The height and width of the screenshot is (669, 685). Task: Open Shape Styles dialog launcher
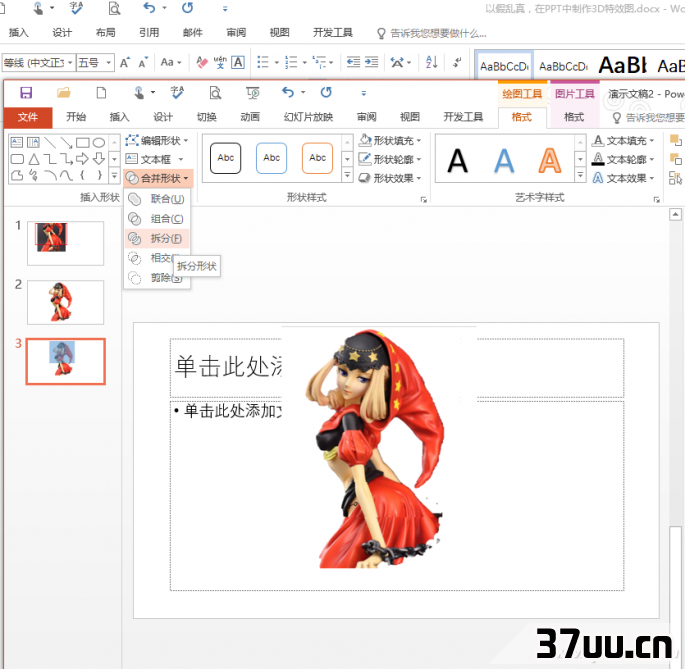423,200
